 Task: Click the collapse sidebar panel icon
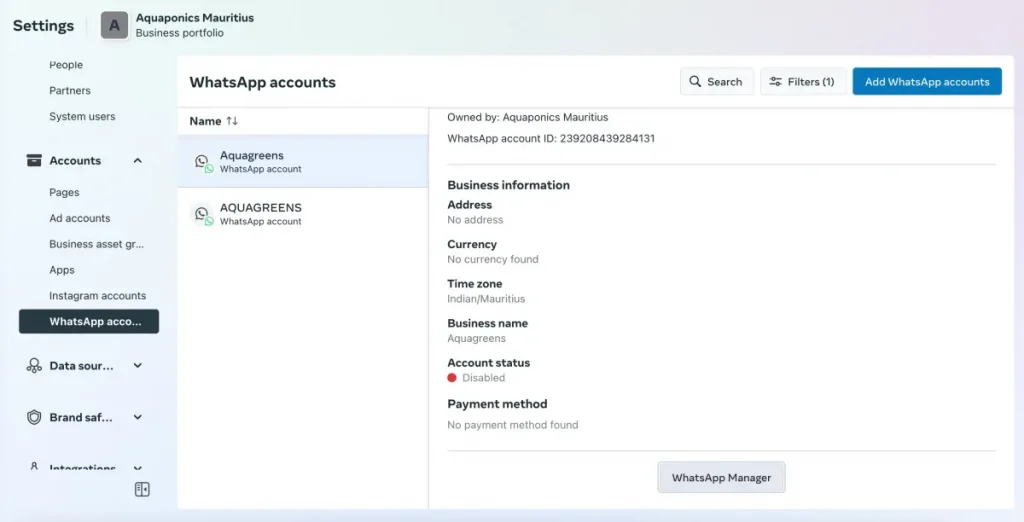[142, 489]
